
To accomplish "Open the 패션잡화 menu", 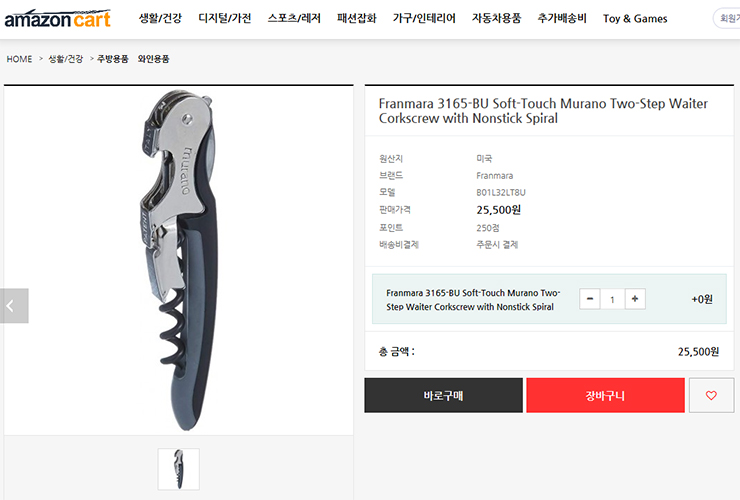I will [x=357, y=18].
